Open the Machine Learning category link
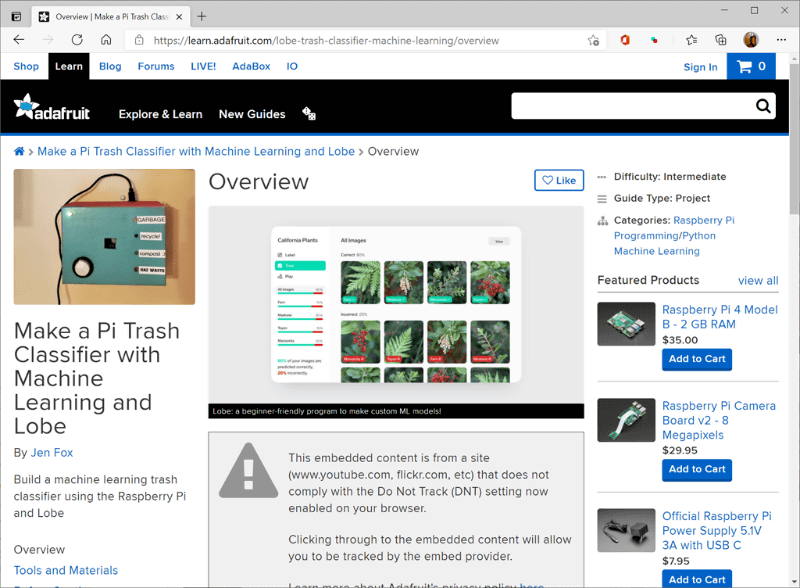This screenshot has width=800, height=588. (657, 251)
